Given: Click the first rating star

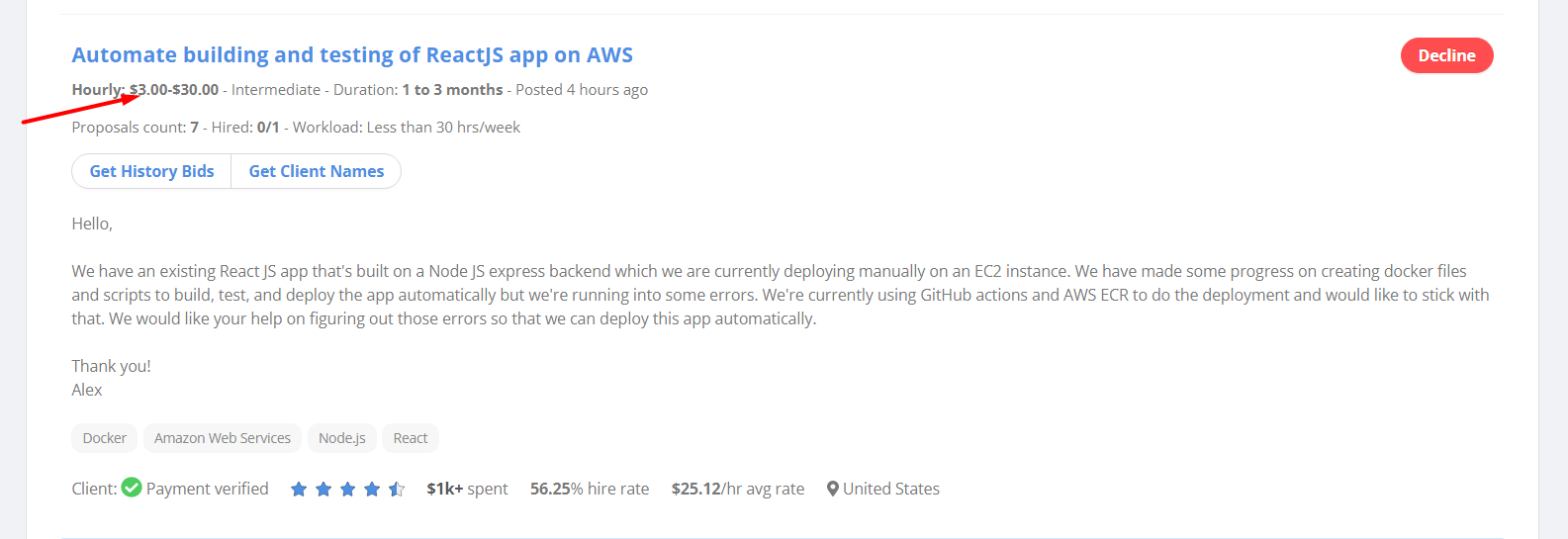Looking at the screenshot, I should [x=299, y=489].
